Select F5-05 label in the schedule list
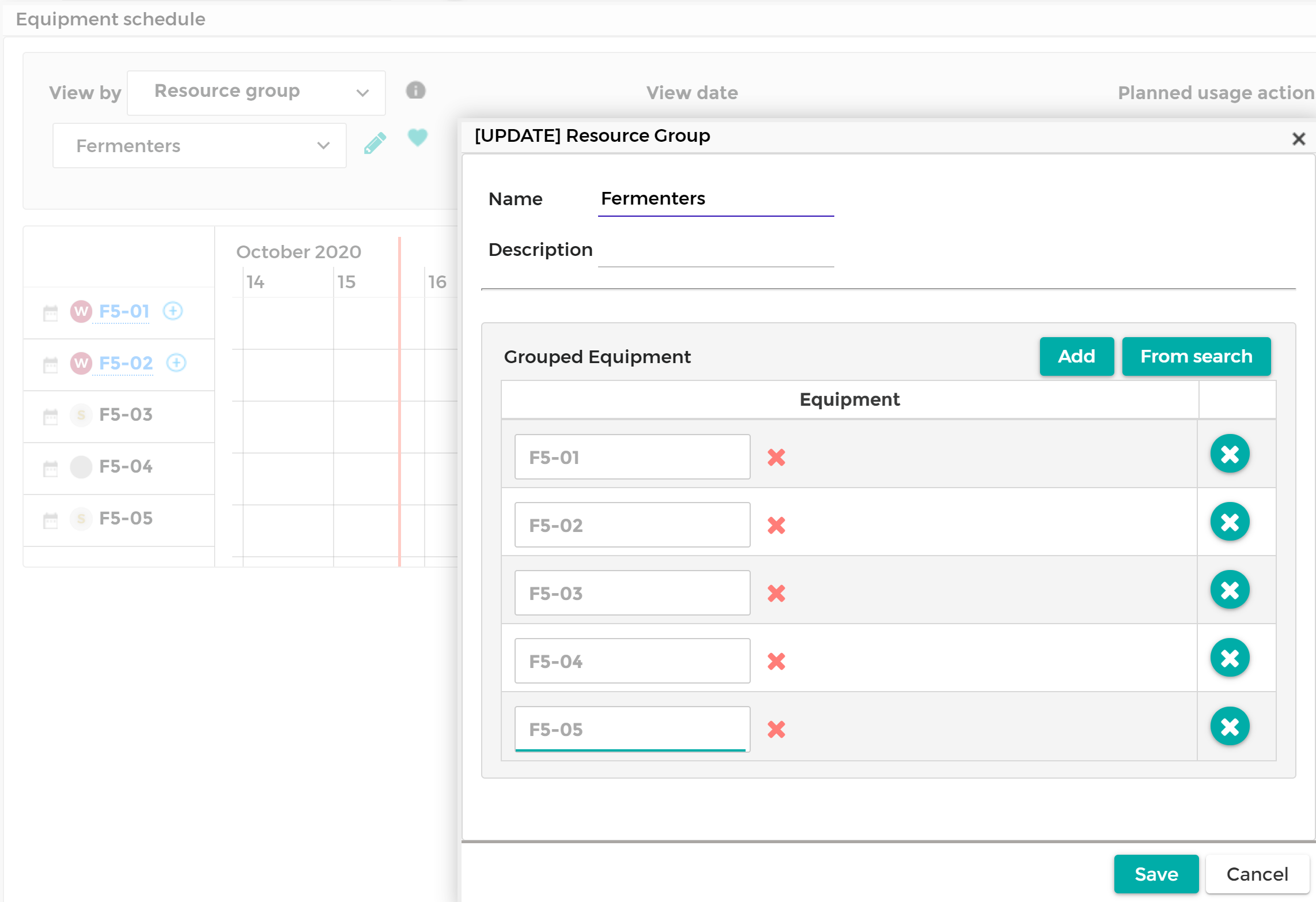Screen dimensions: 1316x902 point(126,518)
